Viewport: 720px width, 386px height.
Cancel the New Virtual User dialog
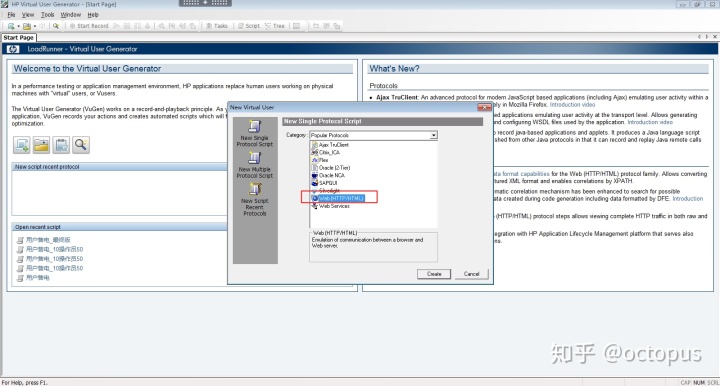coord(471,274)
